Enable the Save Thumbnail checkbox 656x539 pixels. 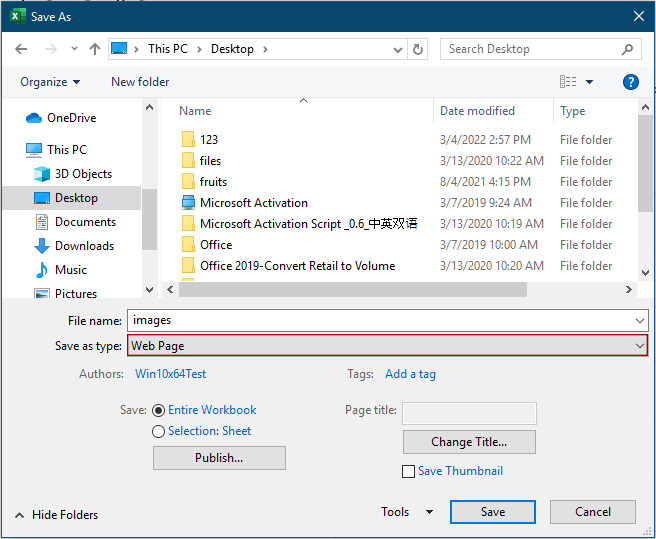(x=408, y=471)
